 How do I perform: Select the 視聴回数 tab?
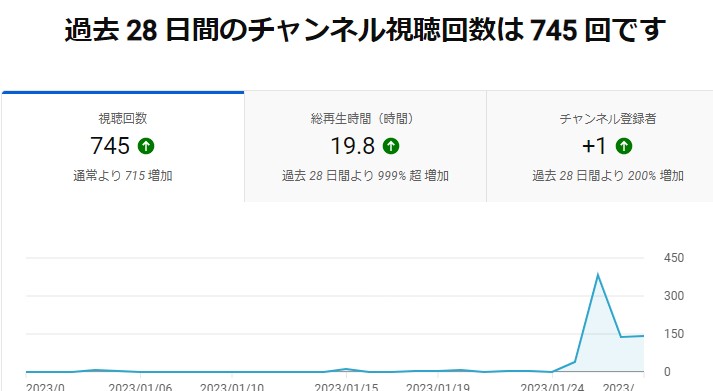123,146
